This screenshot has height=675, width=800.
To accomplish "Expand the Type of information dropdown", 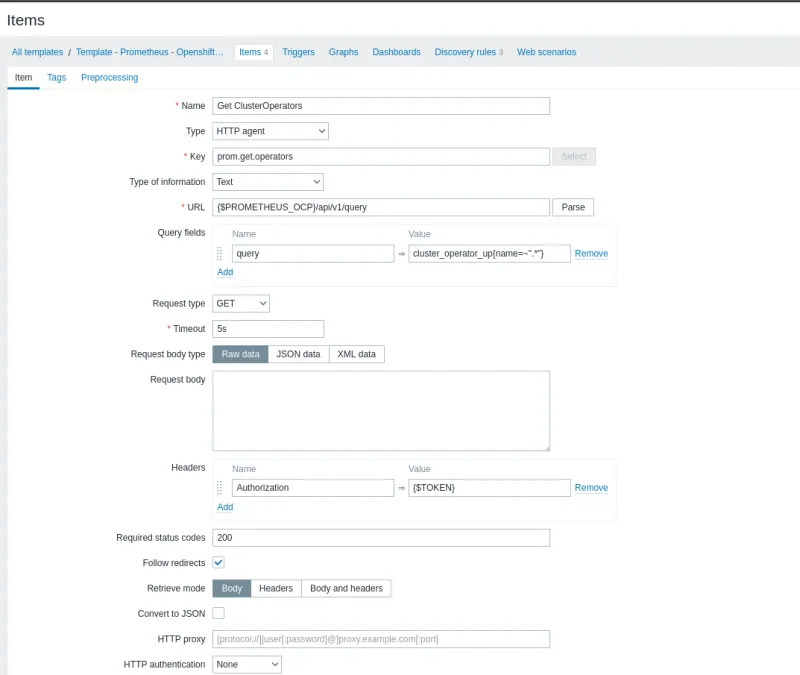I will 268,182.
